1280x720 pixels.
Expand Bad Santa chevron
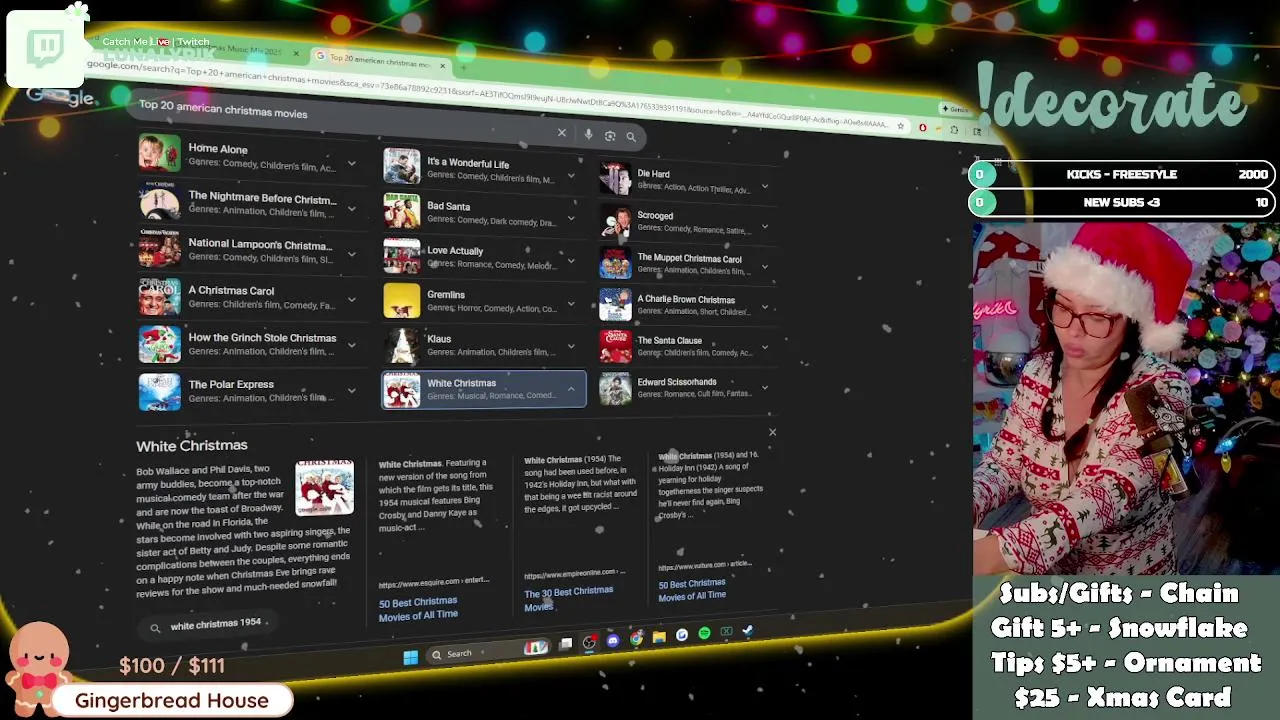pyautogui.click(x=571, y=218)
